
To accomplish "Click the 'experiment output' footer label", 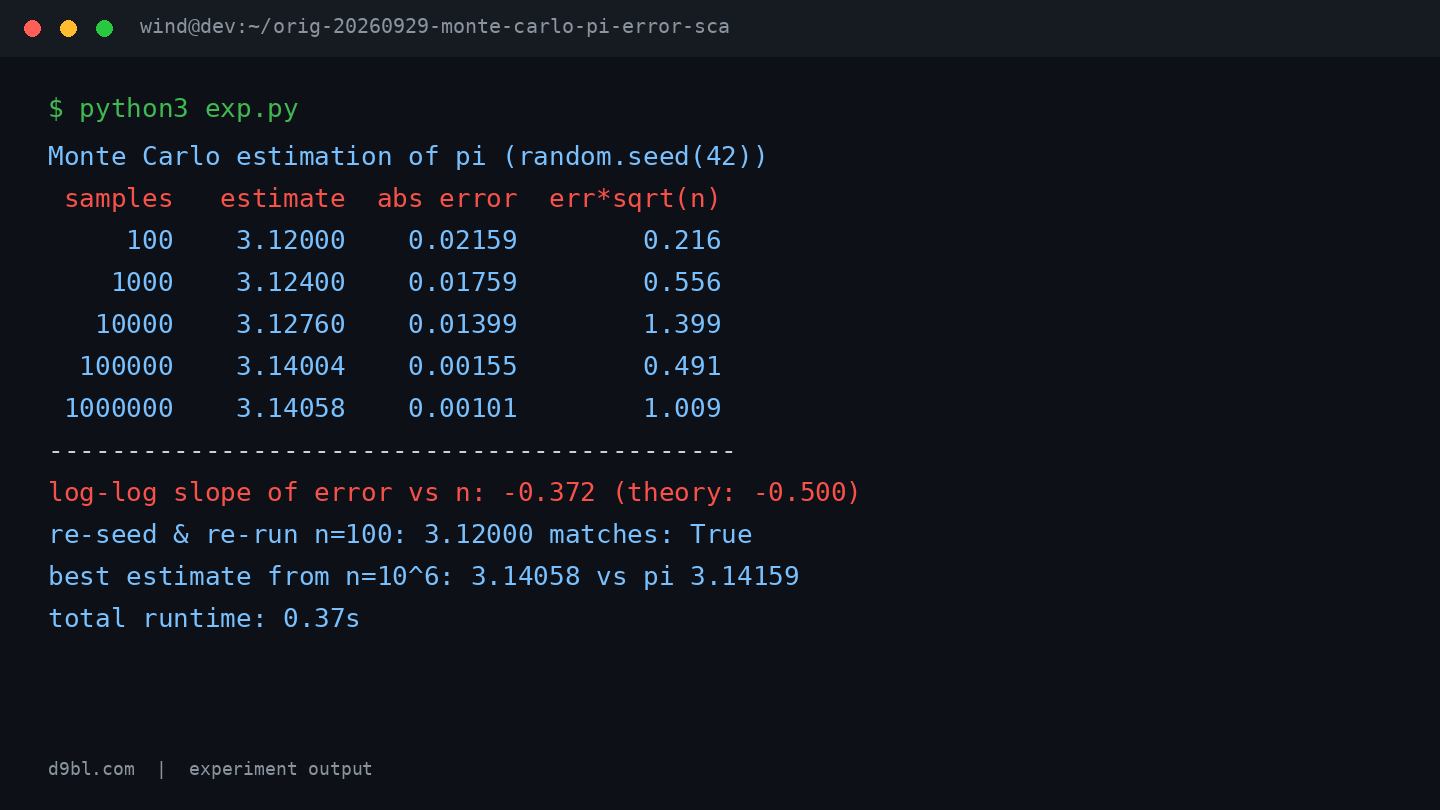I will pyautogui.click(x=281, y=769).
